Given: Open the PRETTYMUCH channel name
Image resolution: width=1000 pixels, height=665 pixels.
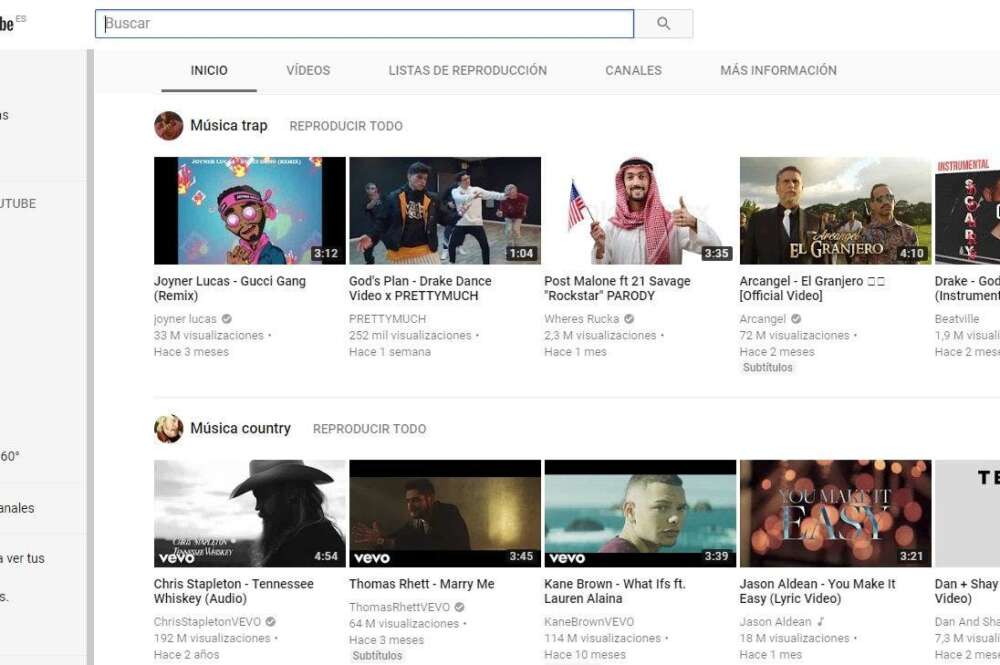Looking at the screenshot, I should (x=387, y=319).
